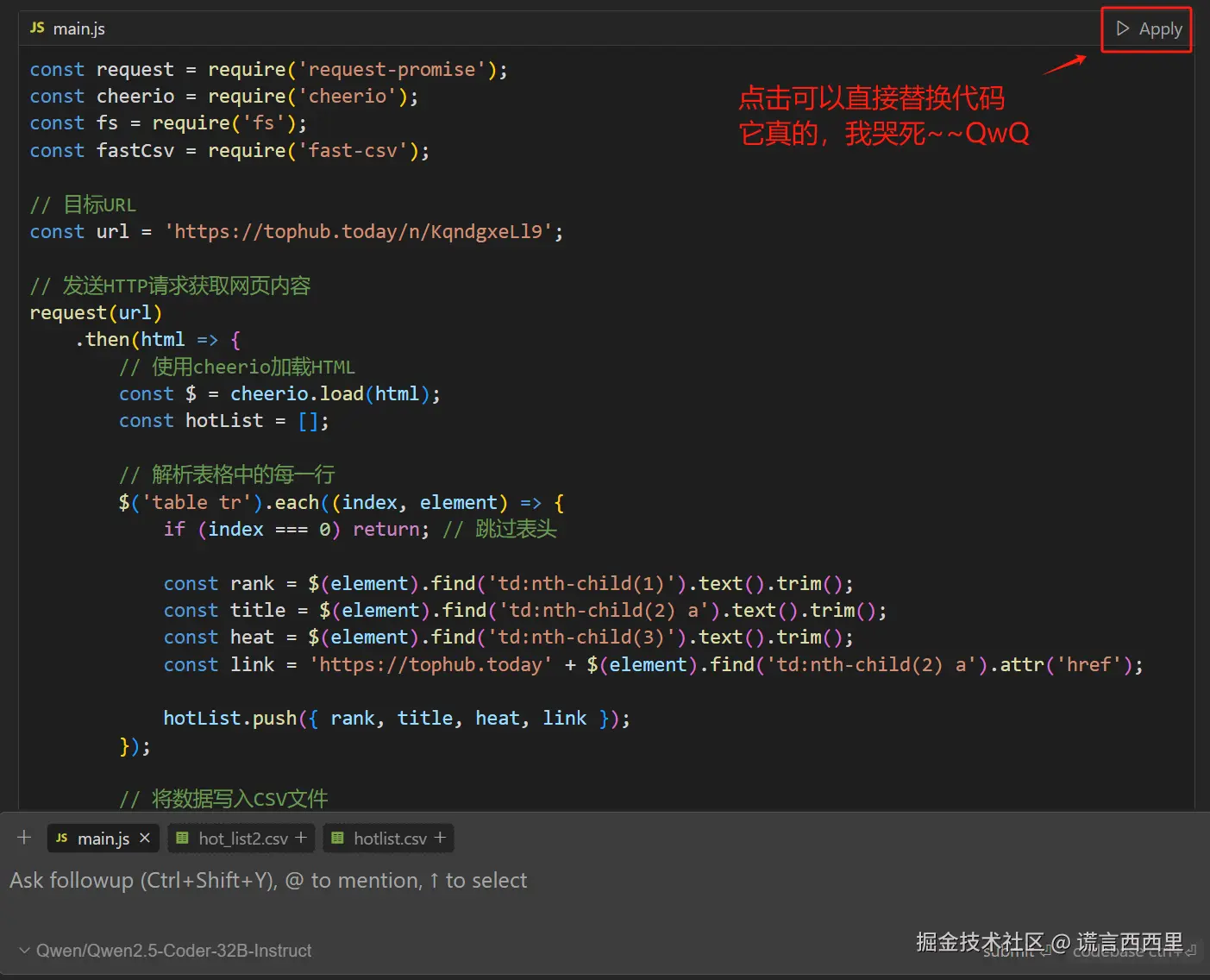This screenshot has height=980, width=1210.
Task: Click the Apply button on code block
Action: pos(1148,29)
